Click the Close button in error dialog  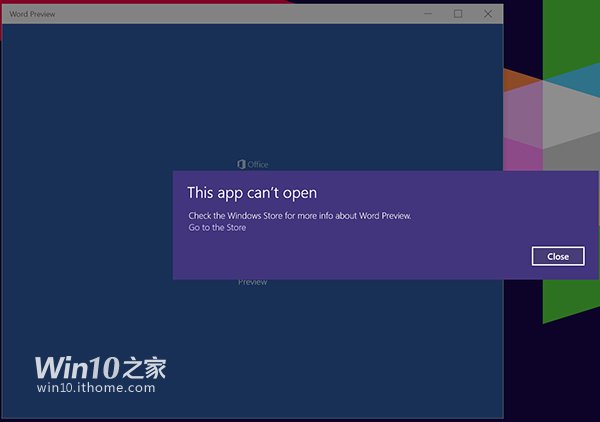click(x=558, y=256)
